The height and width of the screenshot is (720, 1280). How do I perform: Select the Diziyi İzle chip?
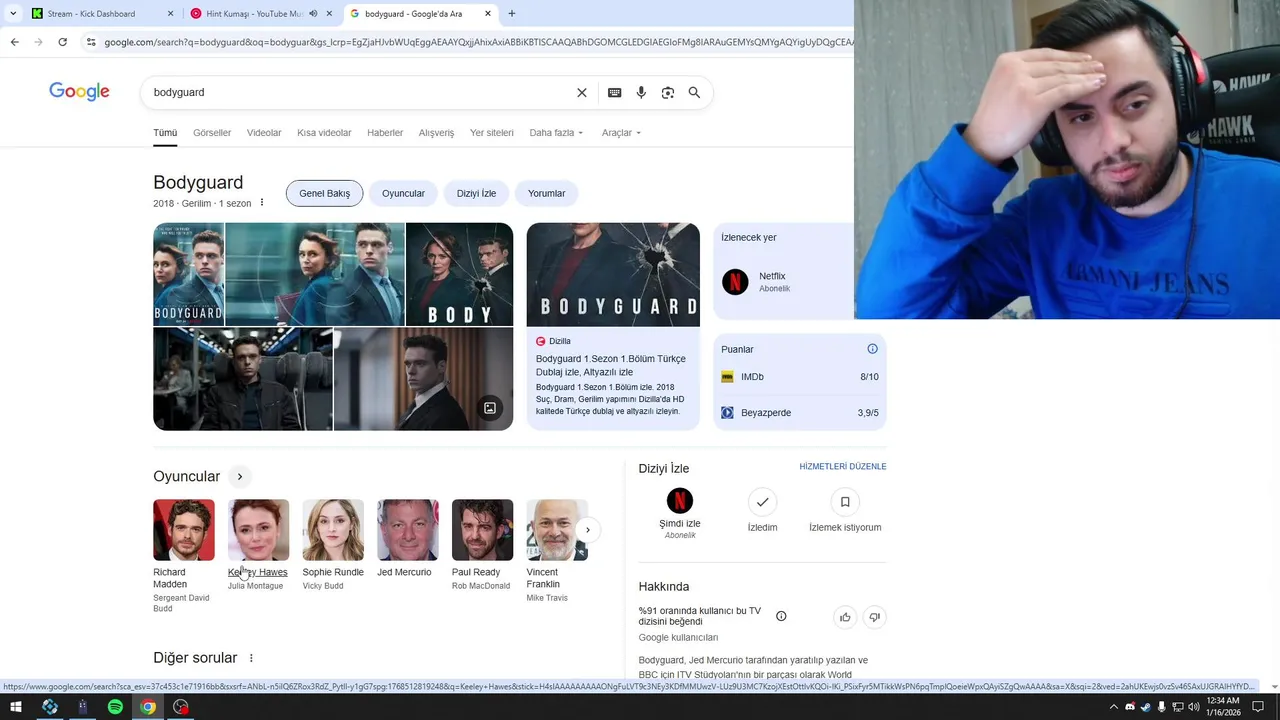[476, 193]
